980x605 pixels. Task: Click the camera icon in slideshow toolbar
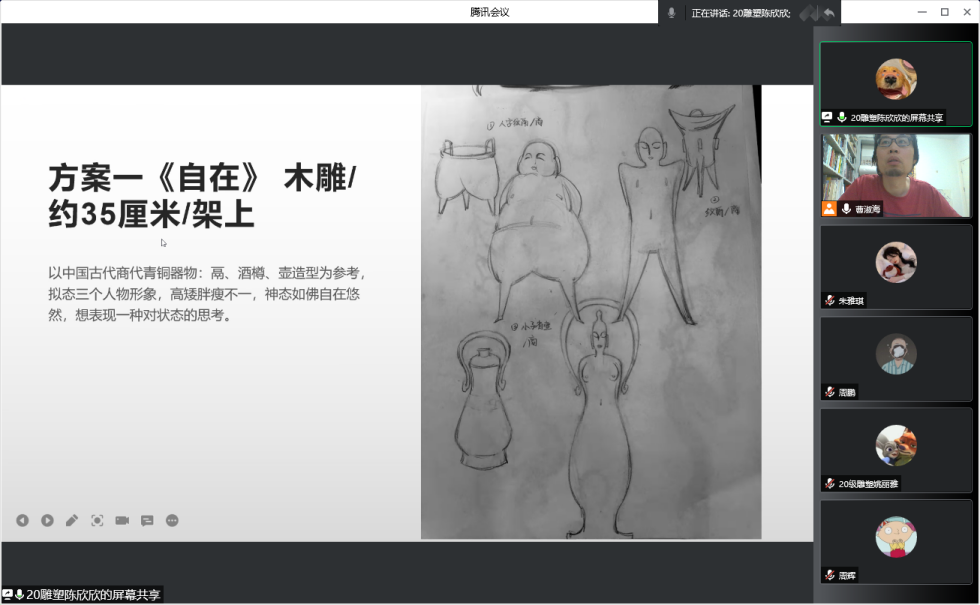click(x=122, y=520)
